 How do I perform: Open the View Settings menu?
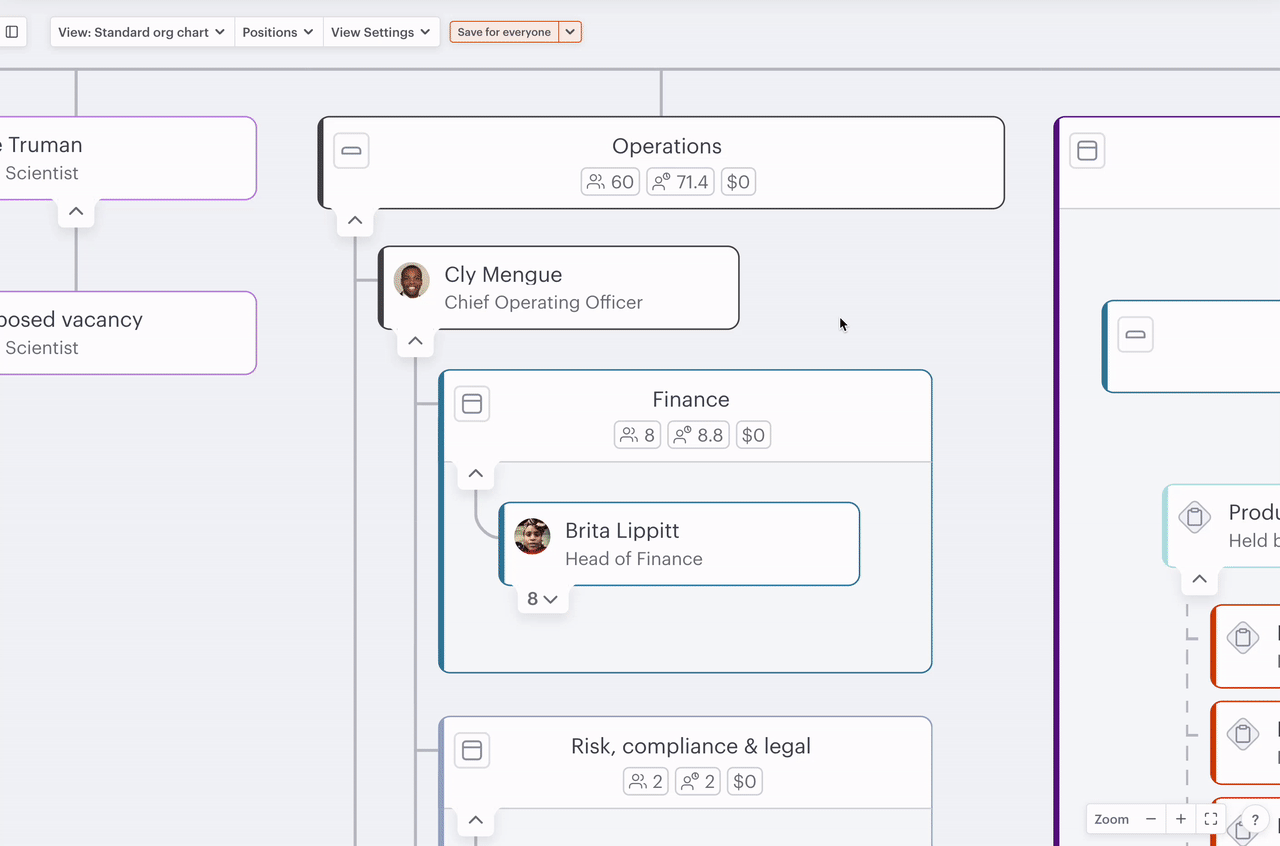380,32
